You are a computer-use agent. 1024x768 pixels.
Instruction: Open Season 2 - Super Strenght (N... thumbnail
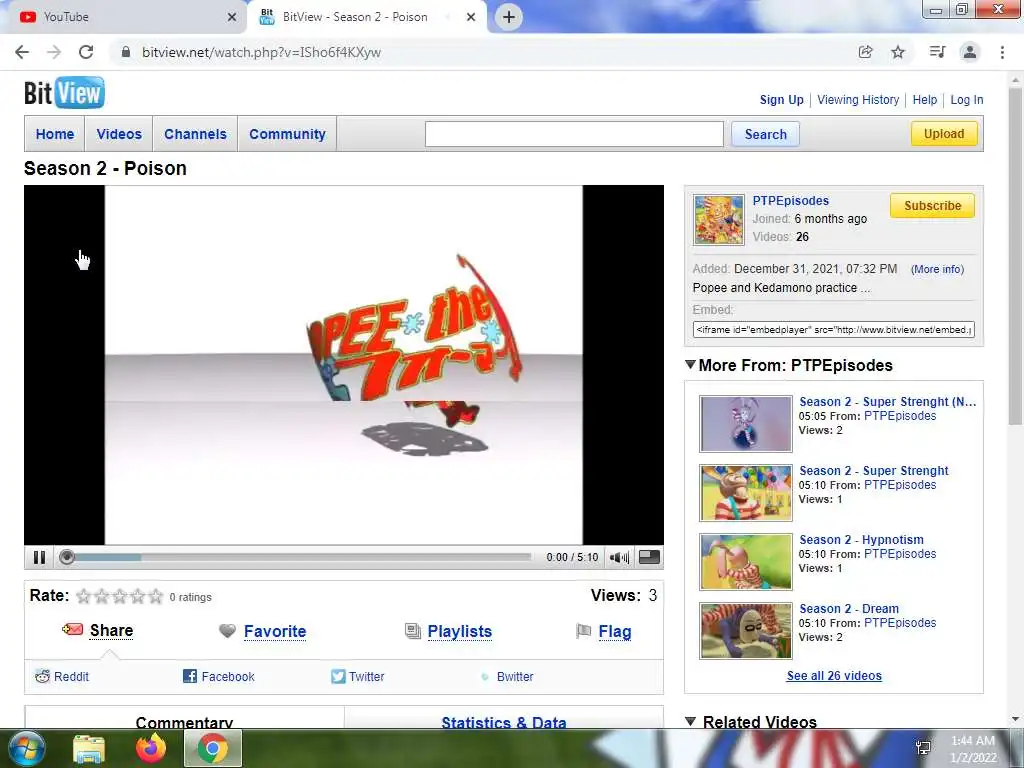(745, 424)
